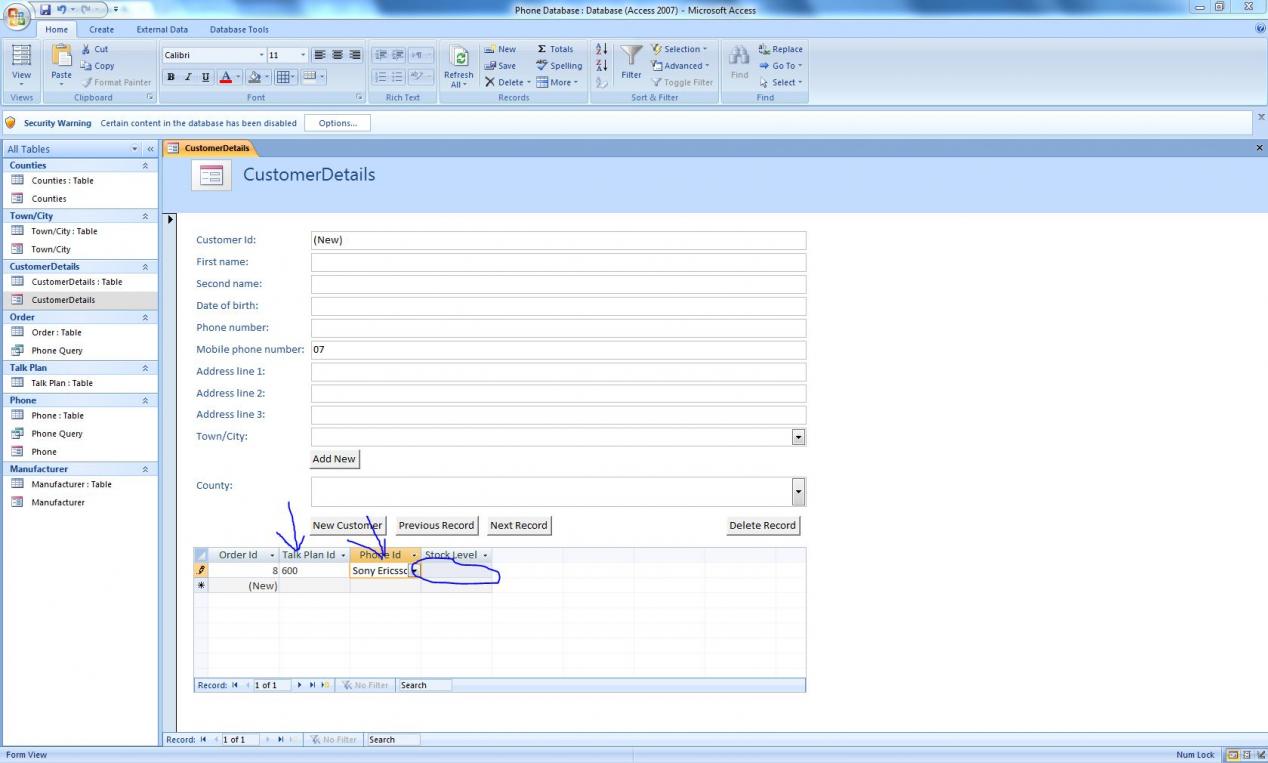Open the All Tables navigation dropdown
Image resolution: width=1268 pixels, height=763 pixels.
coord(136,149)
